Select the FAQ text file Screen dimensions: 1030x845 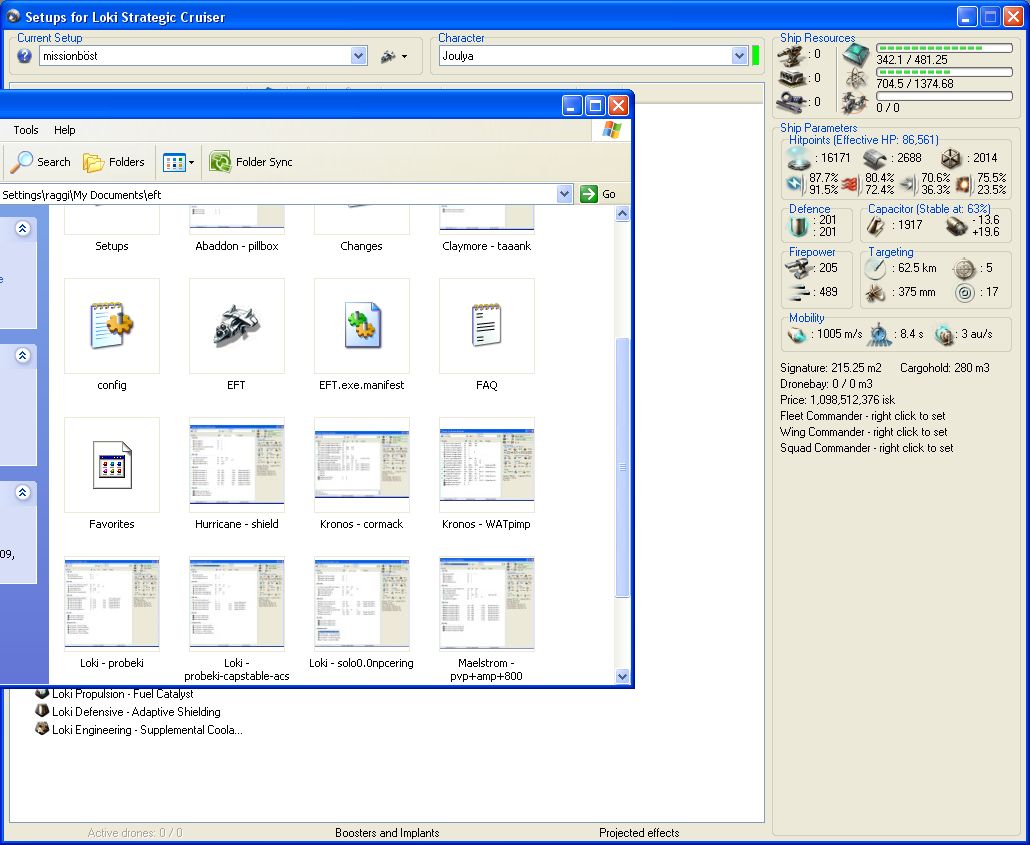click(x=487, y=326)
